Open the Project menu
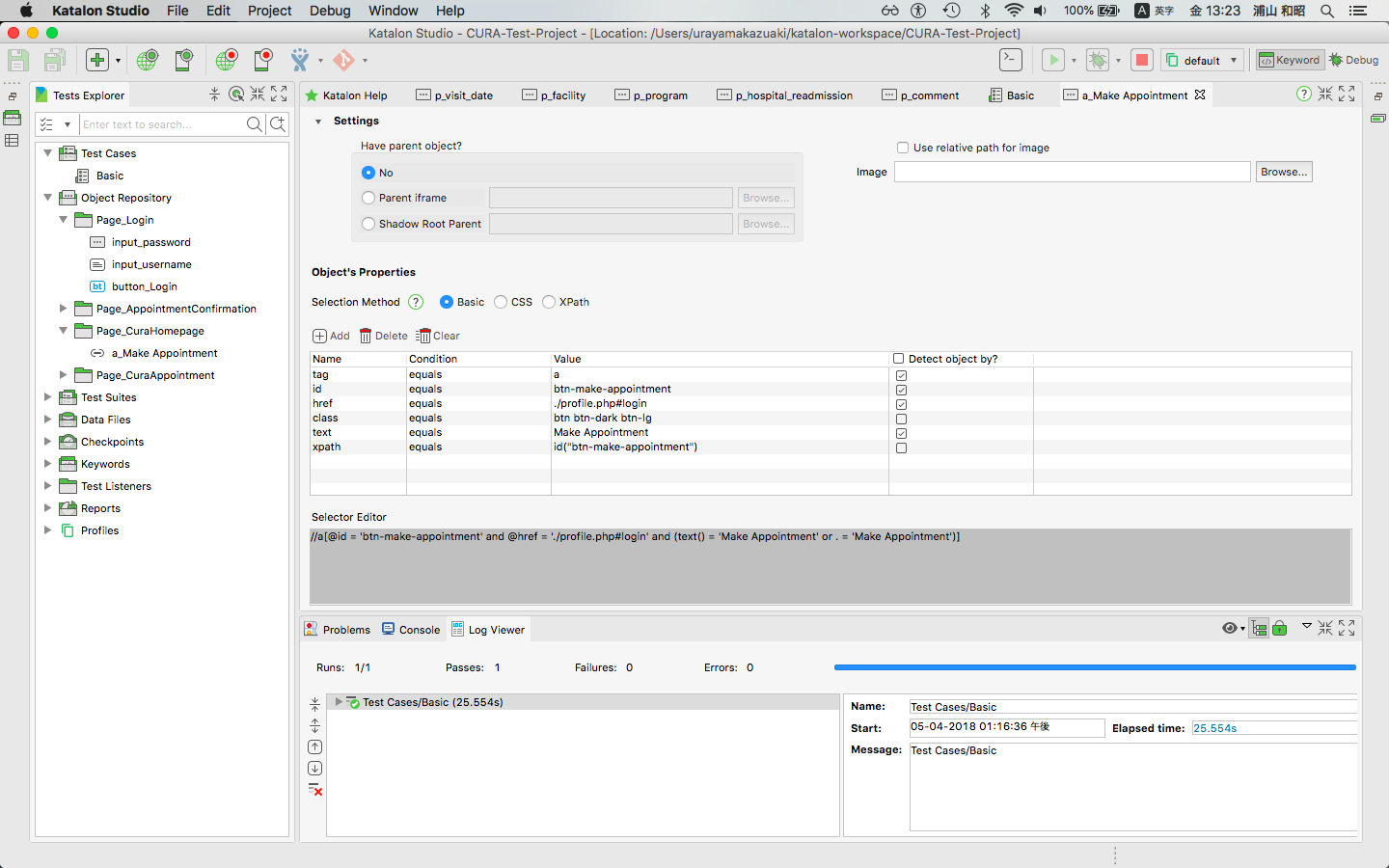 [269, 11]
